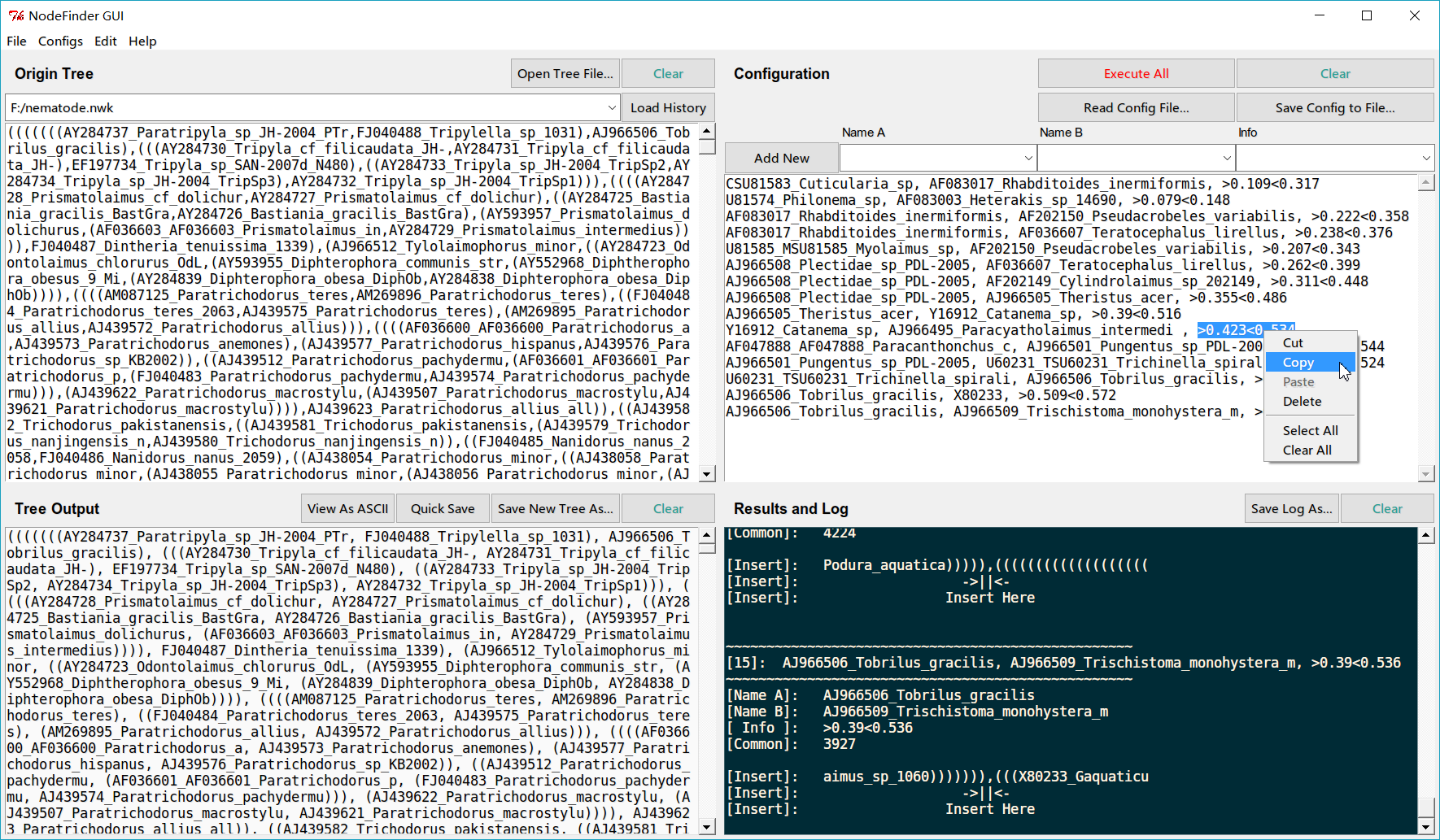
Task: Click Read Config File button
Action: 1136,107
